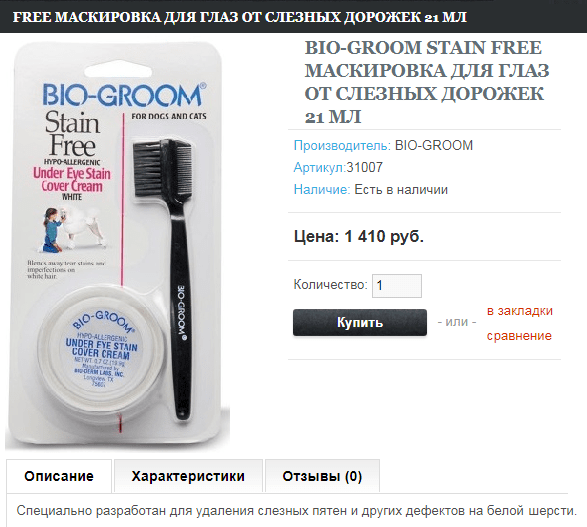Click the dark header bar product title
Viewport: 587px width, 527px height.
(x=240, y=17)
